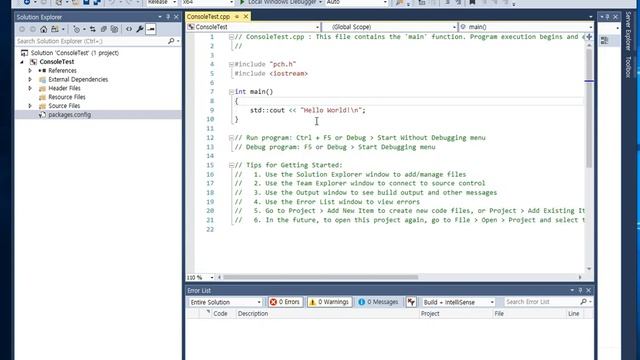Click the Save disk icon in toolbar

coord(86,2)
